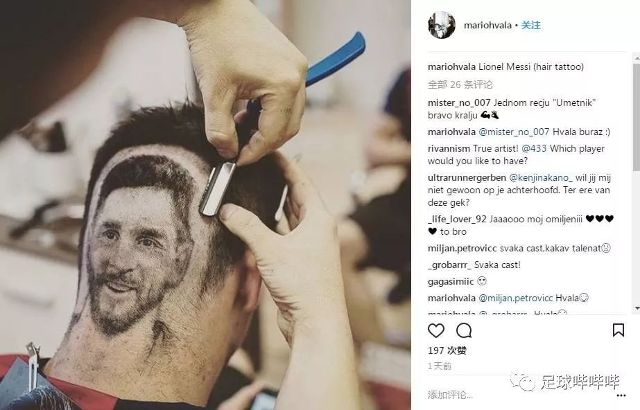
Task: Follow mariohvala using 关注 button
Action: pyautogui.click(x=531, y=25)
